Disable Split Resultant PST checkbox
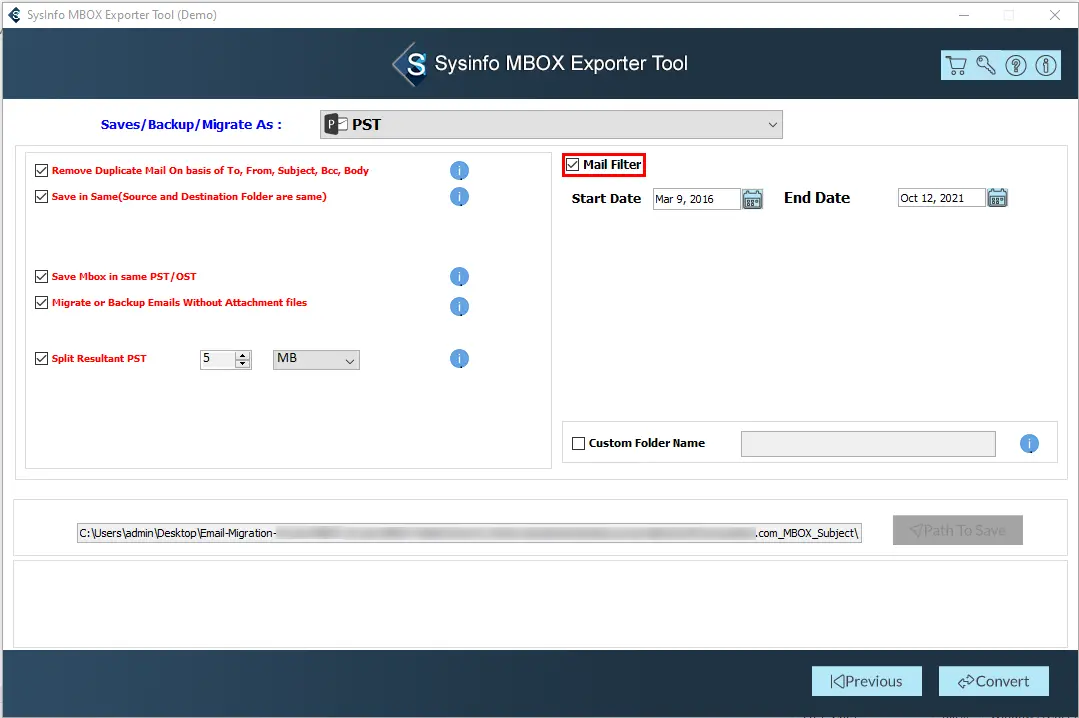This screenshot has width=1079, height=718. tap(41, 359)
